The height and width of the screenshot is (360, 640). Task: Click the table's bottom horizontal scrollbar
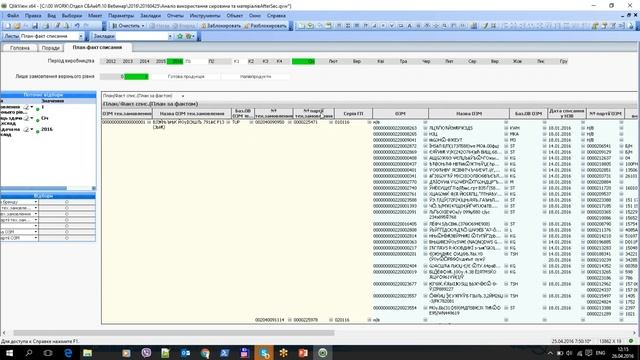coord(173,333)
